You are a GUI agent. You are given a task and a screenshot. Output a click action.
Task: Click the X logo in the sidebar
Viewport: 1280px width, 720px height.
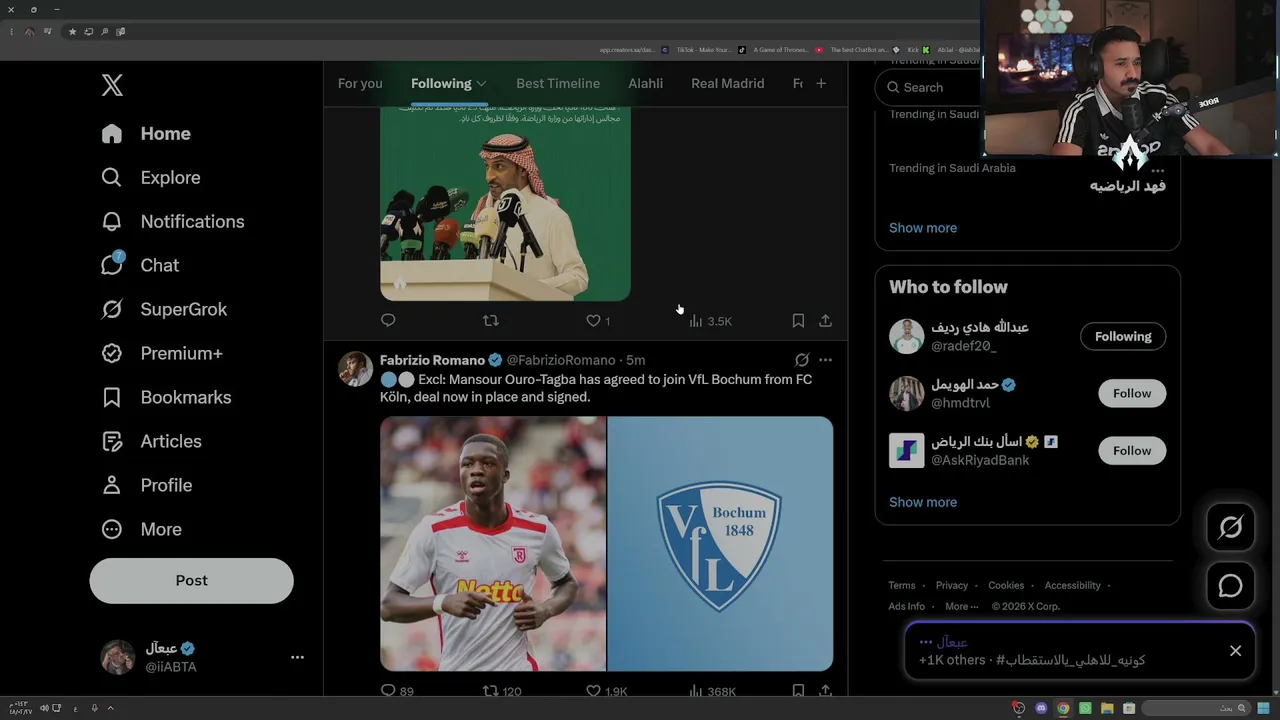[x=112, y=85]
